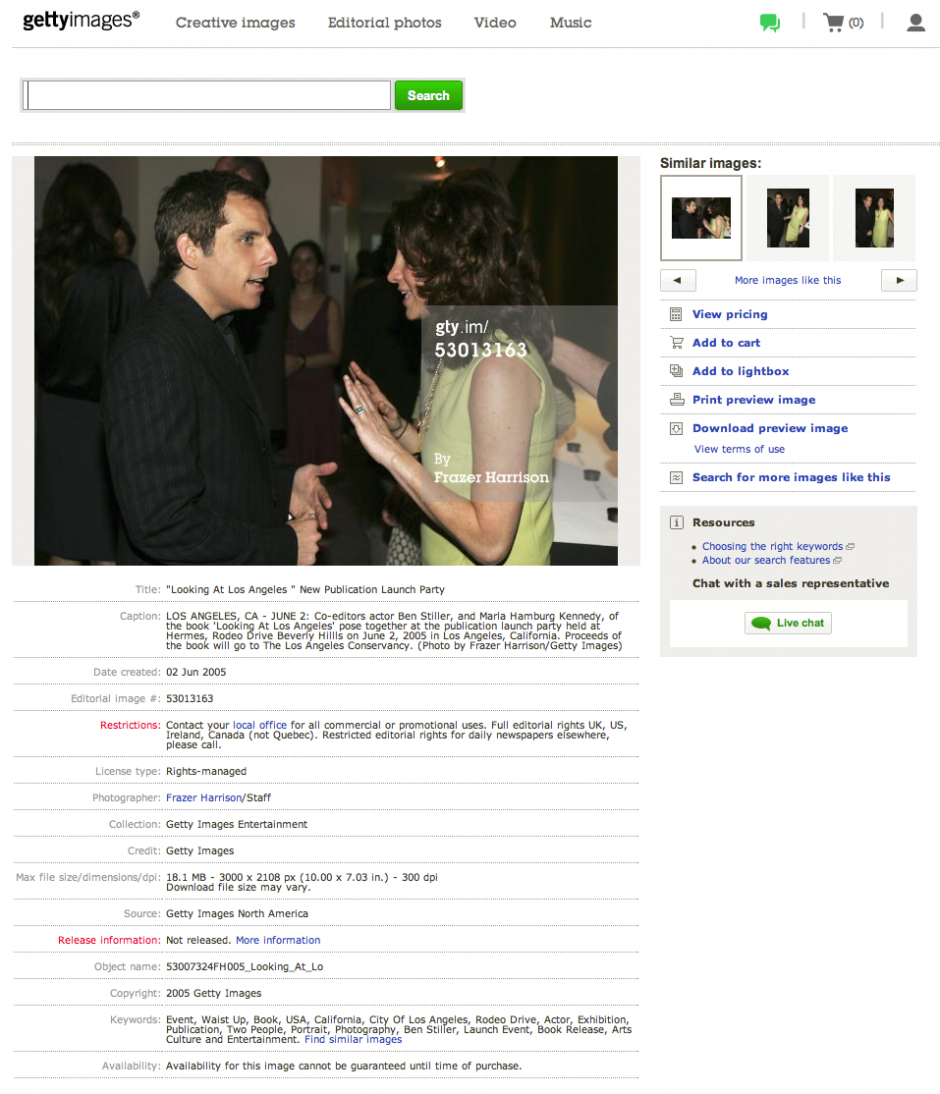The height and width of the screenshot is (1094, 940).
Task: Open the Video menu
Action: (x=495, y=22)
